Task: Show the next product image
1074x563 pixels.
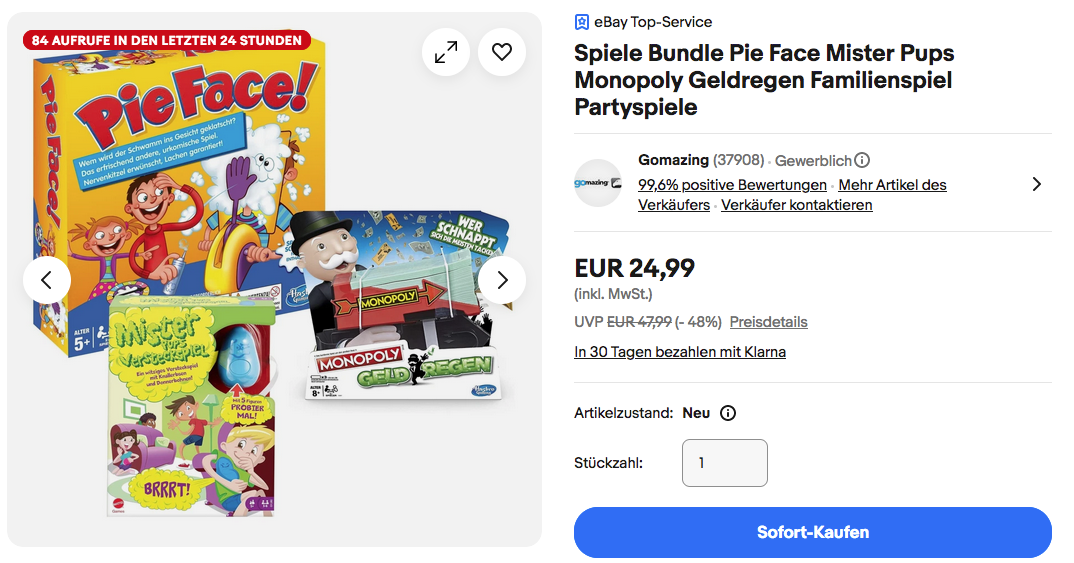Action: tap(502, 280)
